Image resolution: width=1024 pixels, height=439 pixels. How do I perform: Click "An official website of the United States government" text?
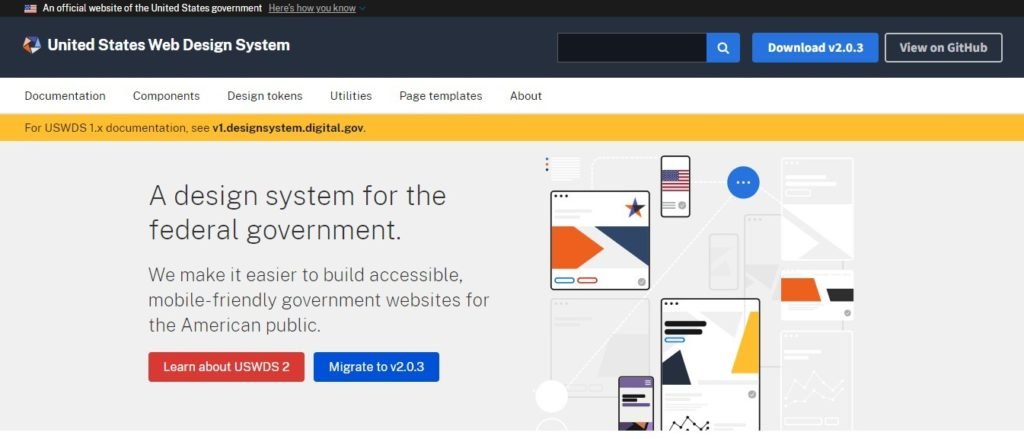(152, 8)
